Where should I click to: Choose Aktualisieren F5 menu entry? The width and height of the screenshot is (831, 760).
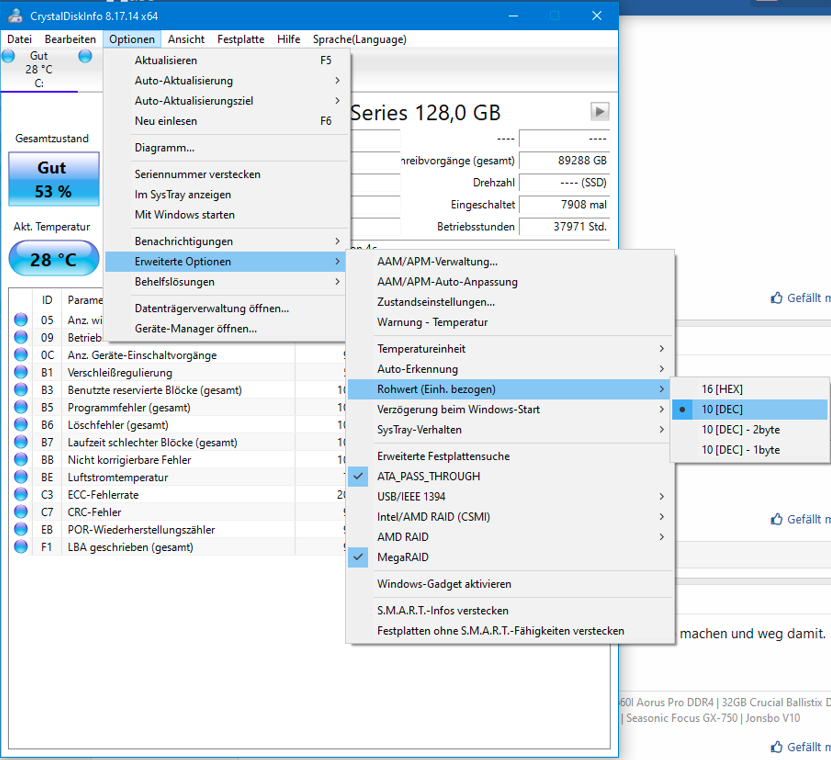click(226, 60)
